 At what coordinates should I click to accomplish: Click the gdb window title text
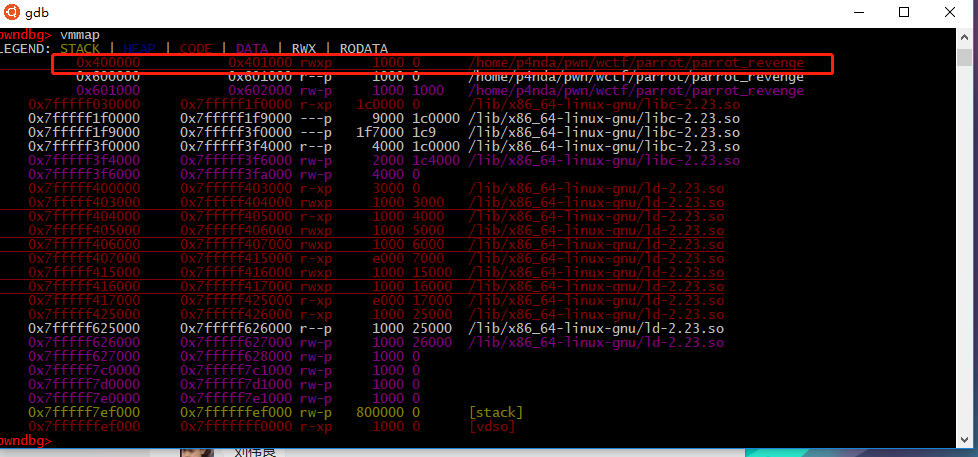click(x=37, y=12)
